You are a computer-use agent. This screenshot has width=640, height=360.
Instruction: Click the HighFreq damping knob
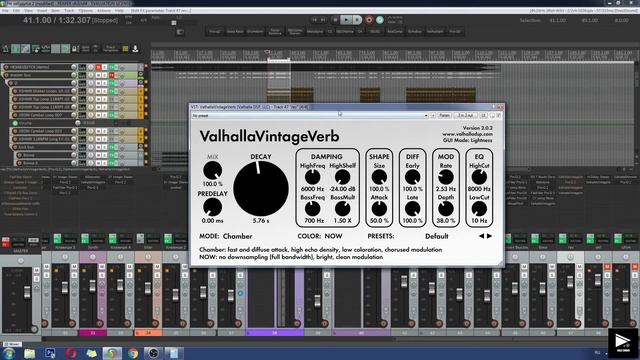313,177
